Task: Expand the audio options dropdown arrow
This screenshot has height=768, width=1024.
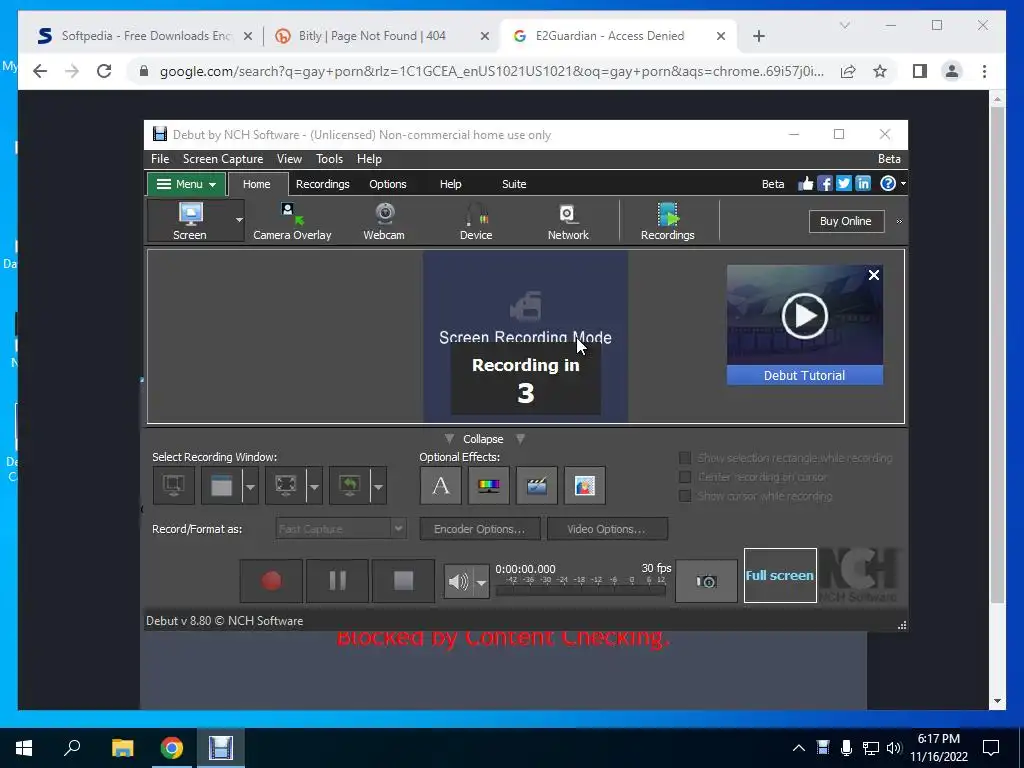Action: coord(481,581)
